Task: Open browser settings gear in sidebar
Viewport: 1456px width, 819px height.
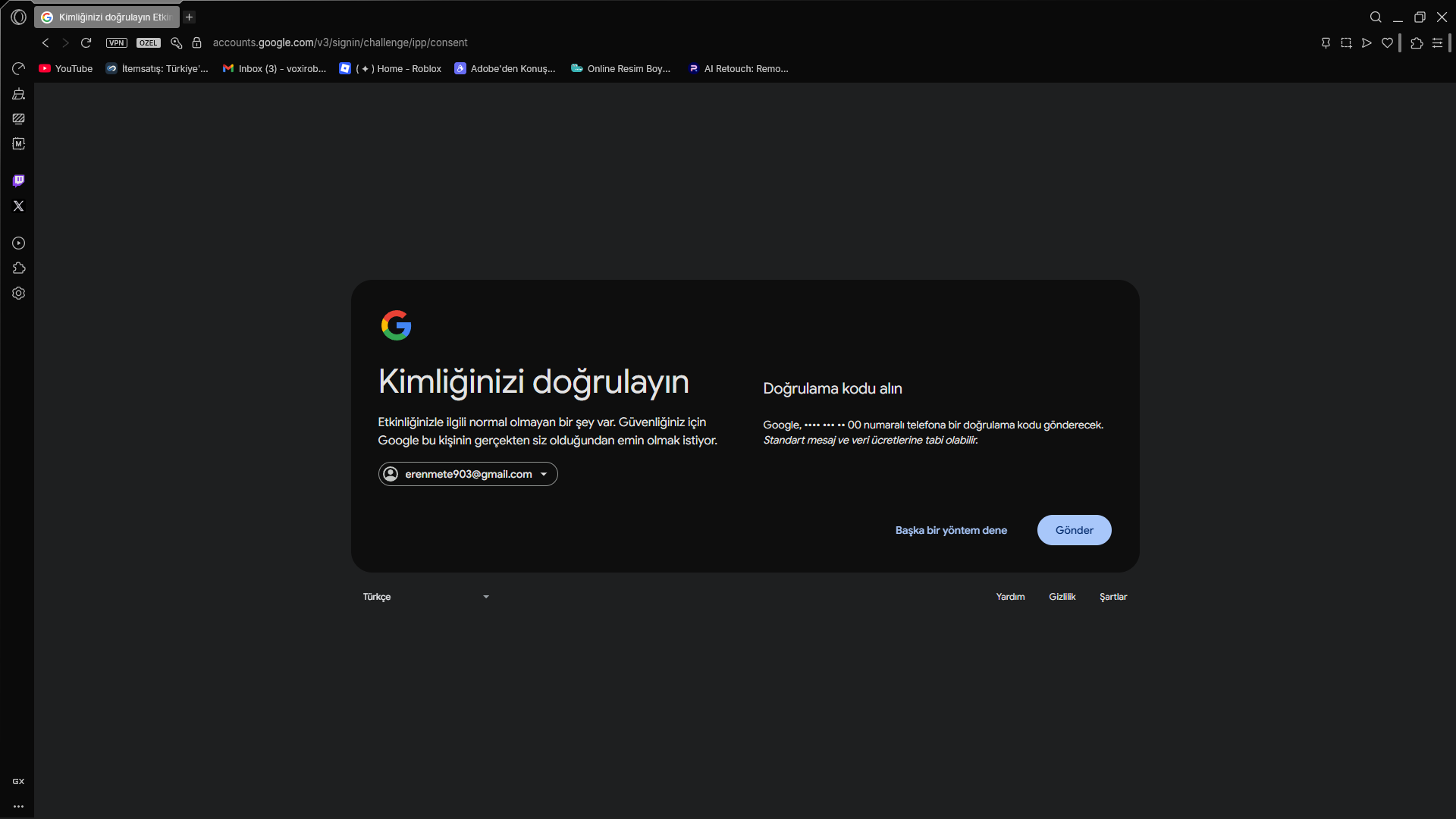Action: pyautogui.click(x=19, y=293)
